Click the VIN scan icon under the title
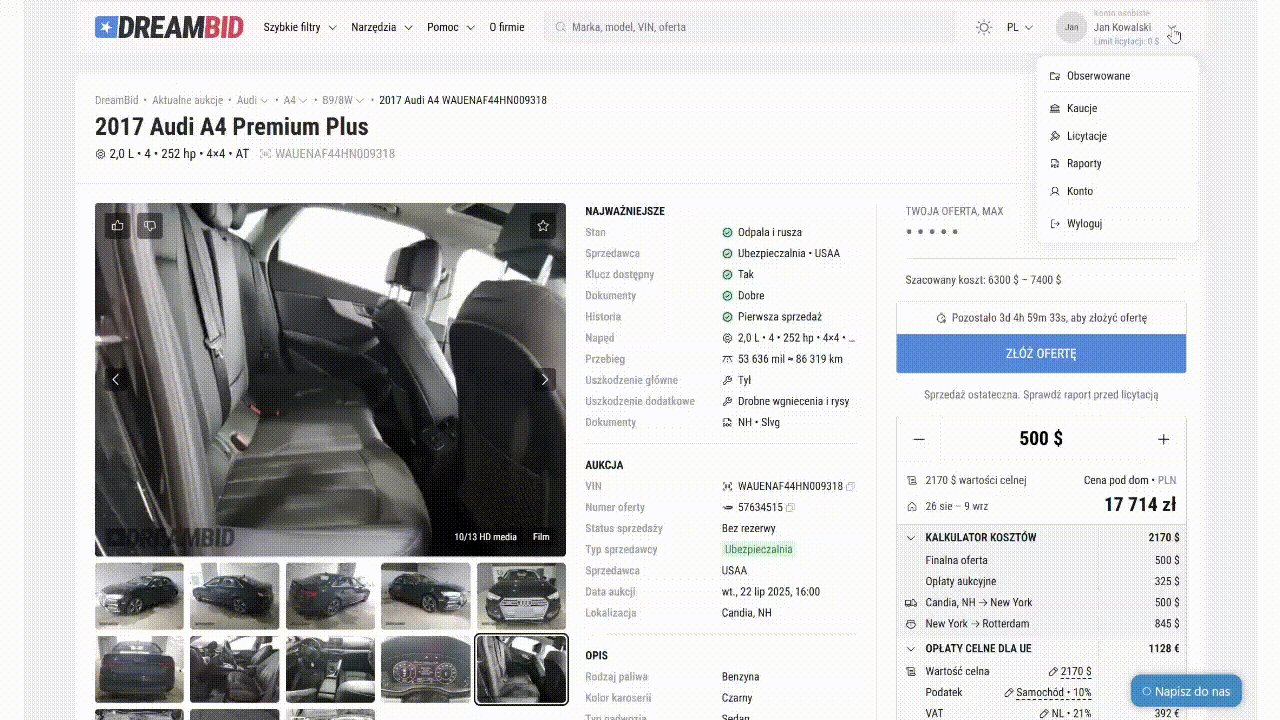Image resolution: width=1280 pixels, height=720 pixels. 265,154
